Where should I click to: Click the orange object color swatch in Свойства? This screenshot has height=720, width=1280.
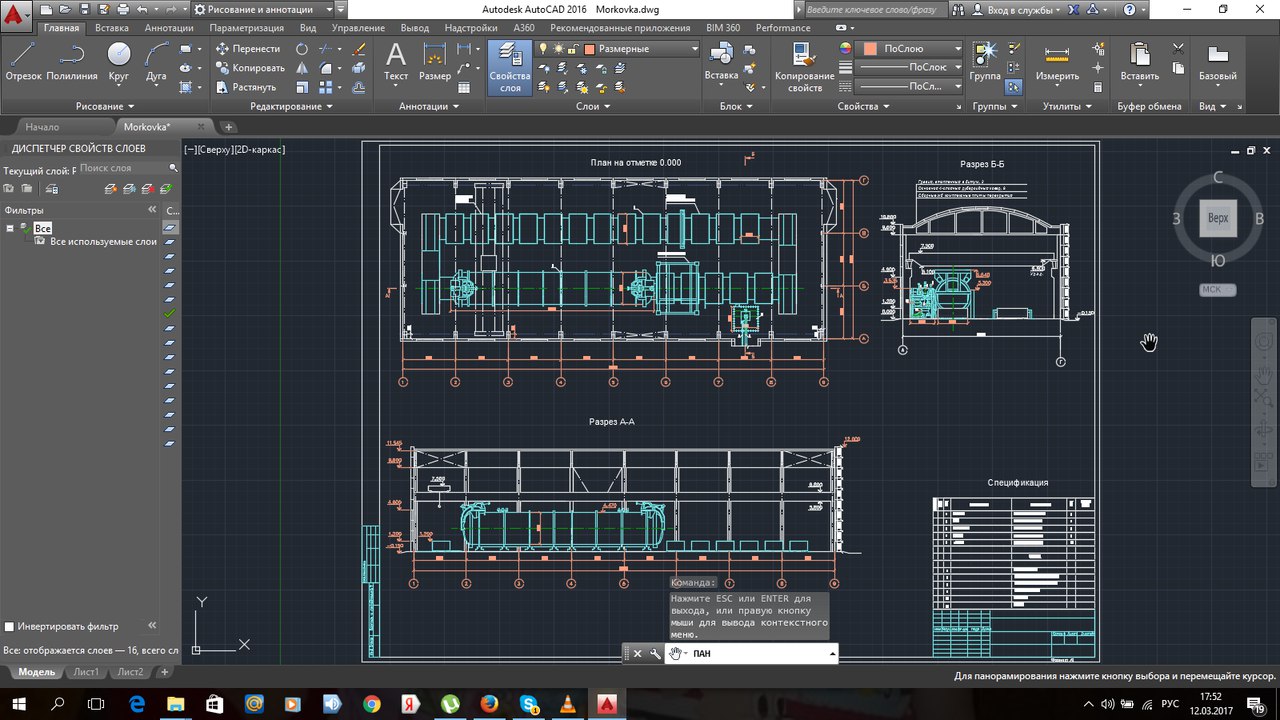click(x=870, y=49)
